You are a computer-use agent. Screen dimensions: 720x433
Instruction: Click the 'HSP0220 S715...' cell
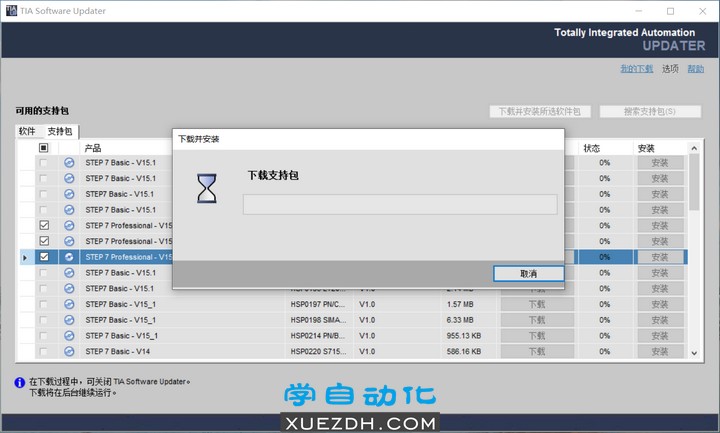[x=318, y=351]
